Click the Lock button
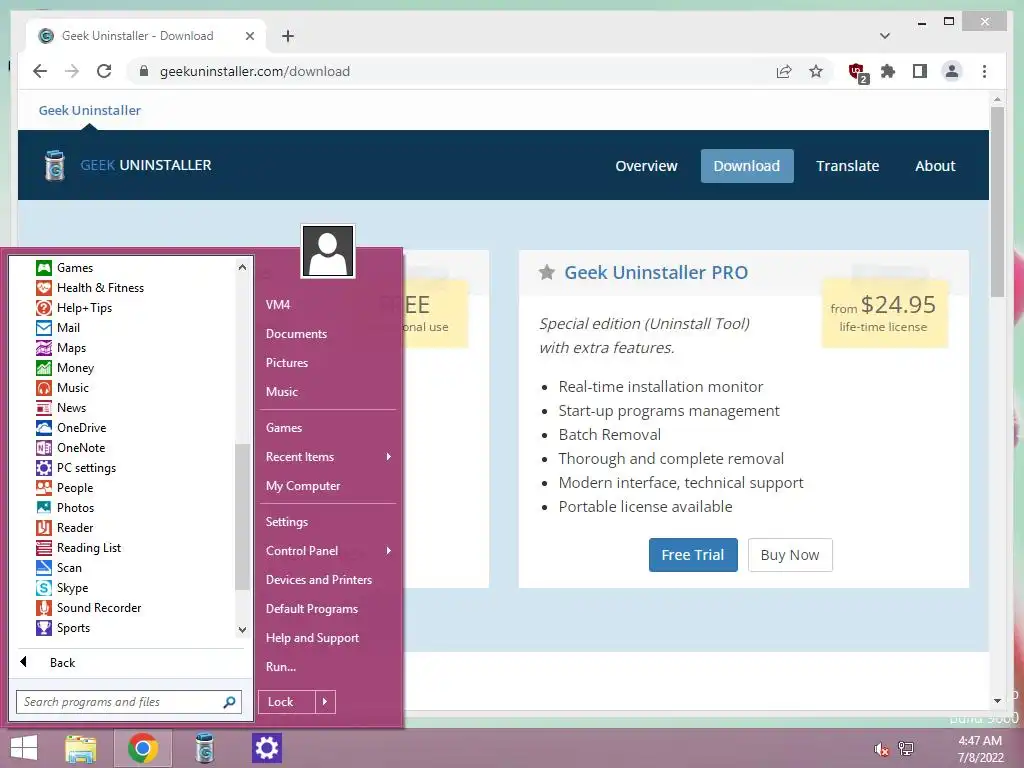 [x=287, y=702]
